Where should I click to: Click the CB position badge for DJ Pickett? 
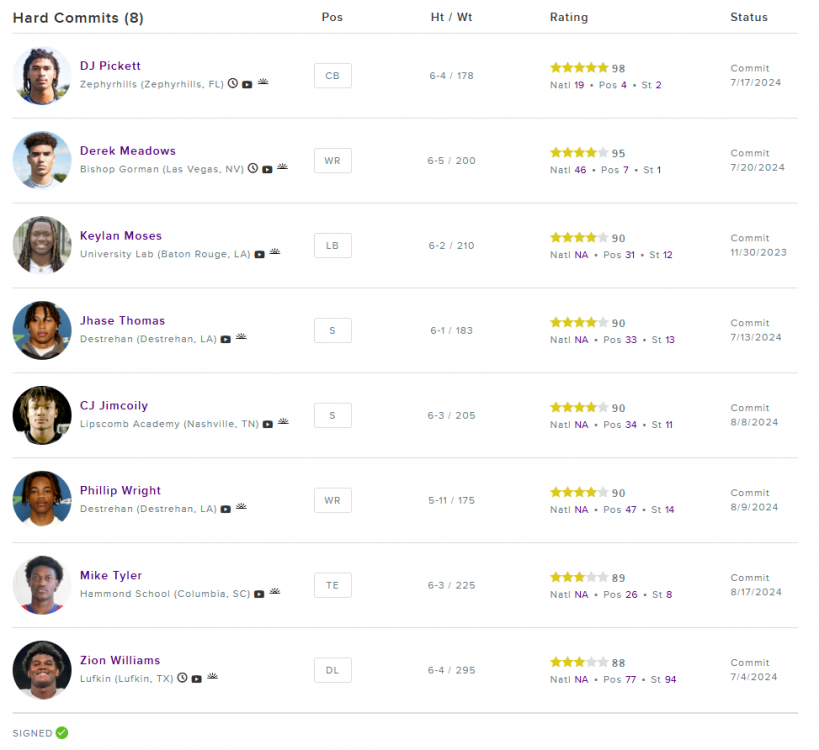pos(332,76)
